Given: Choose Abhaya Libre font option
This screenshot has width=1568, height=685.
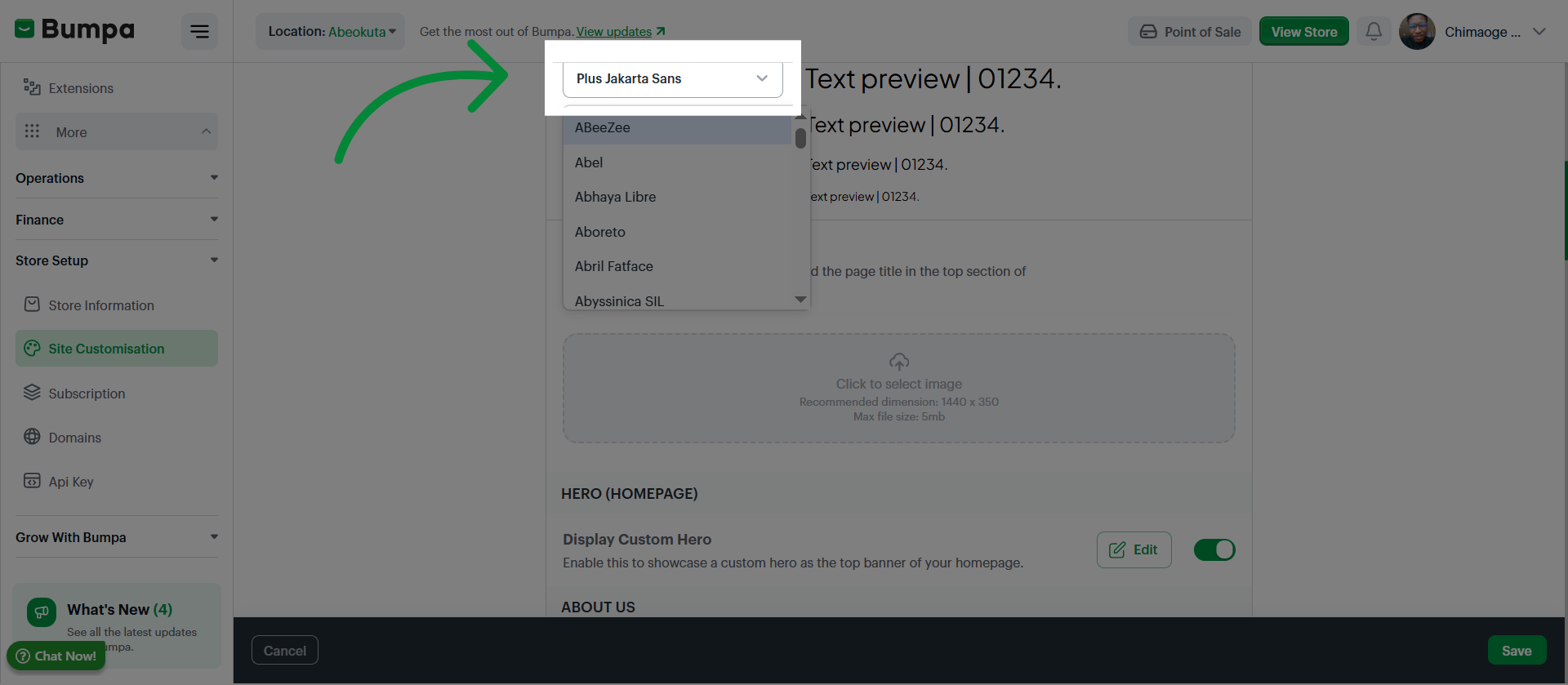Looking at the screenshot, I should tap(678, 197).
